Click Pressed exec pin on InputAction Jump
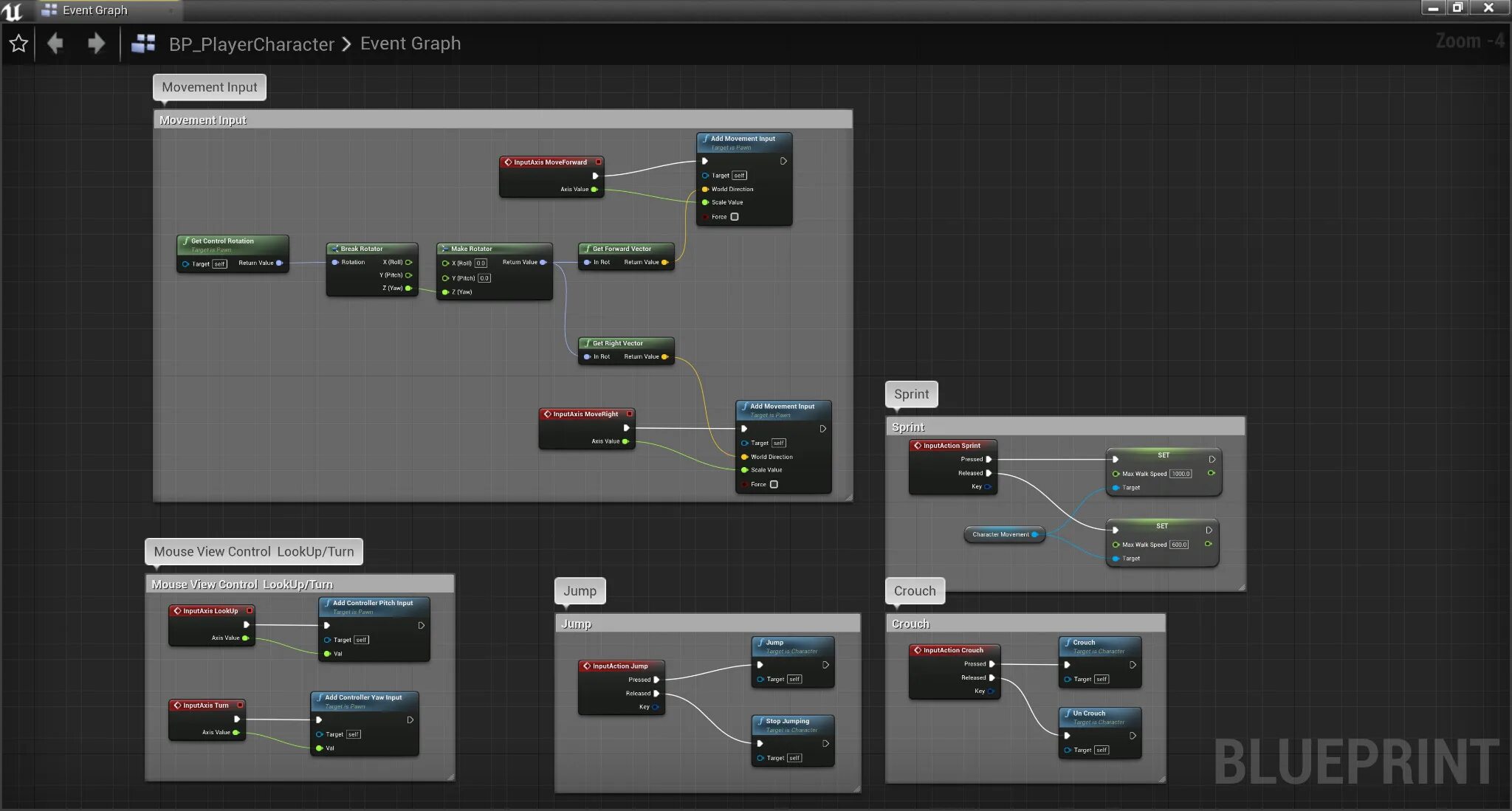Screen dimensions: 1512x811 click(656, 680)
